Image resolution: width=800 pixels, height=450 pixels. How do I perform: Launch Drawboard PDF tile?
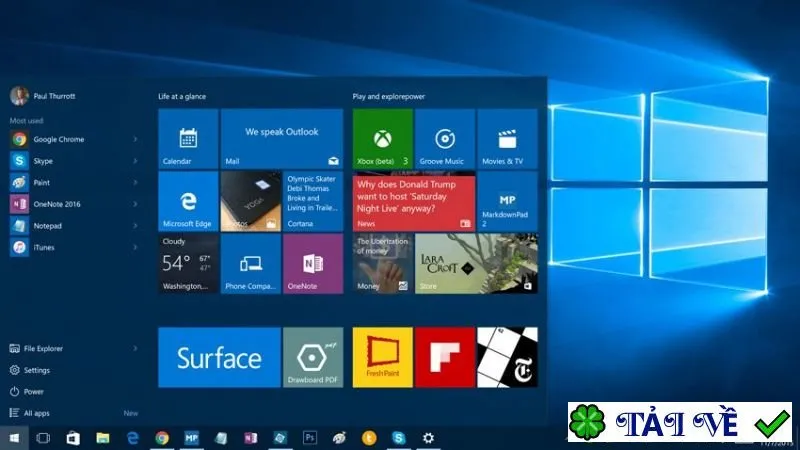[x=313, y=357]
